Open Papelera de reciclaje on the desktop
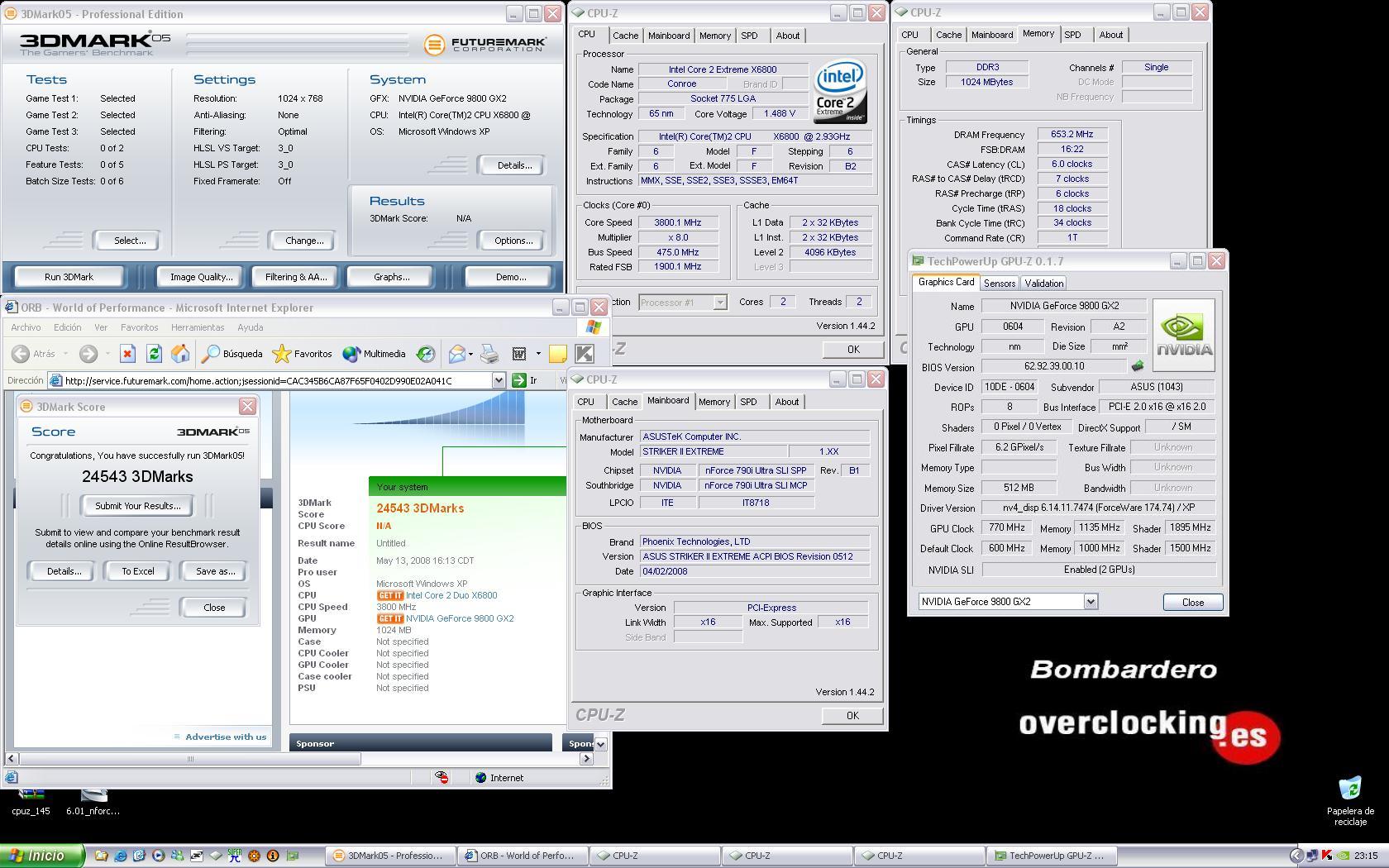 tap(1349, 800)
